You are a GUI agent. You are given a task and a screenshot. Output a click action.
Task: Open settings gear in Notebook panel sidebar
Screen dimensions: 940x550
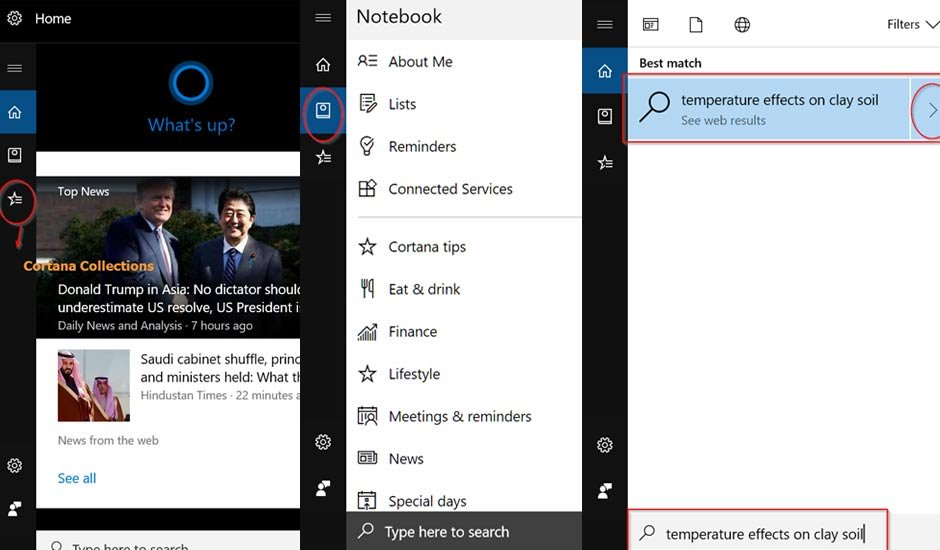[323, 442]
